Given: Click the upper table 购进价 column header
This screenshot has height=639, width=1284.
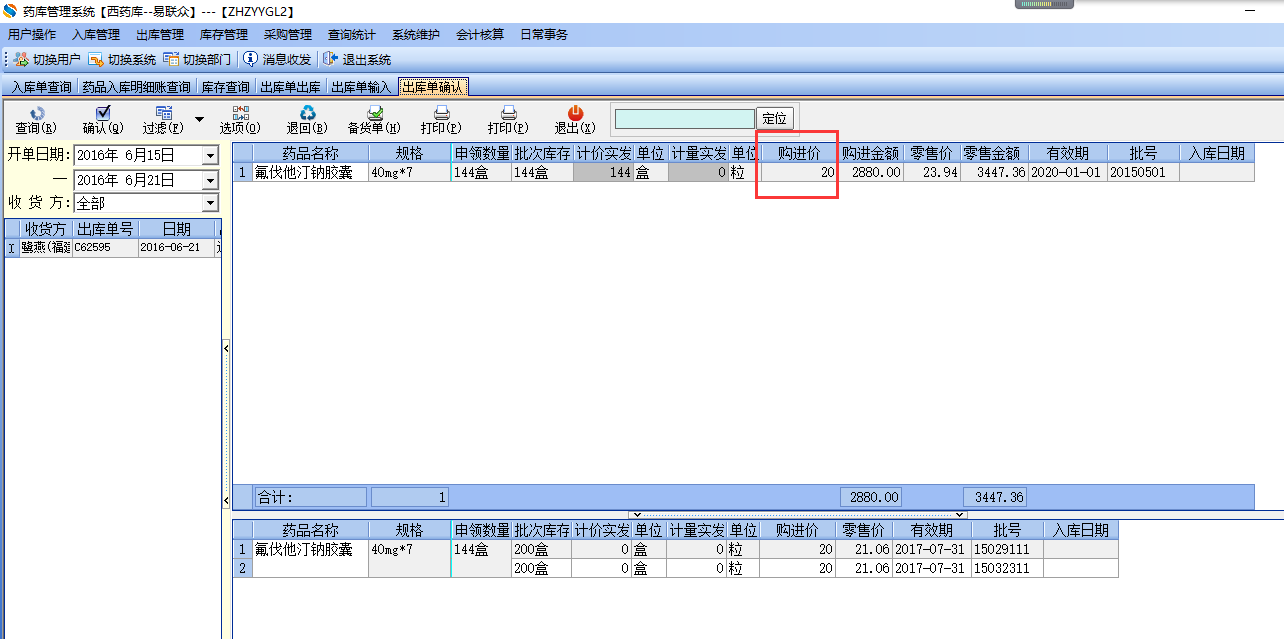Looking at the screenshot, I should click(x=798, y=153).
